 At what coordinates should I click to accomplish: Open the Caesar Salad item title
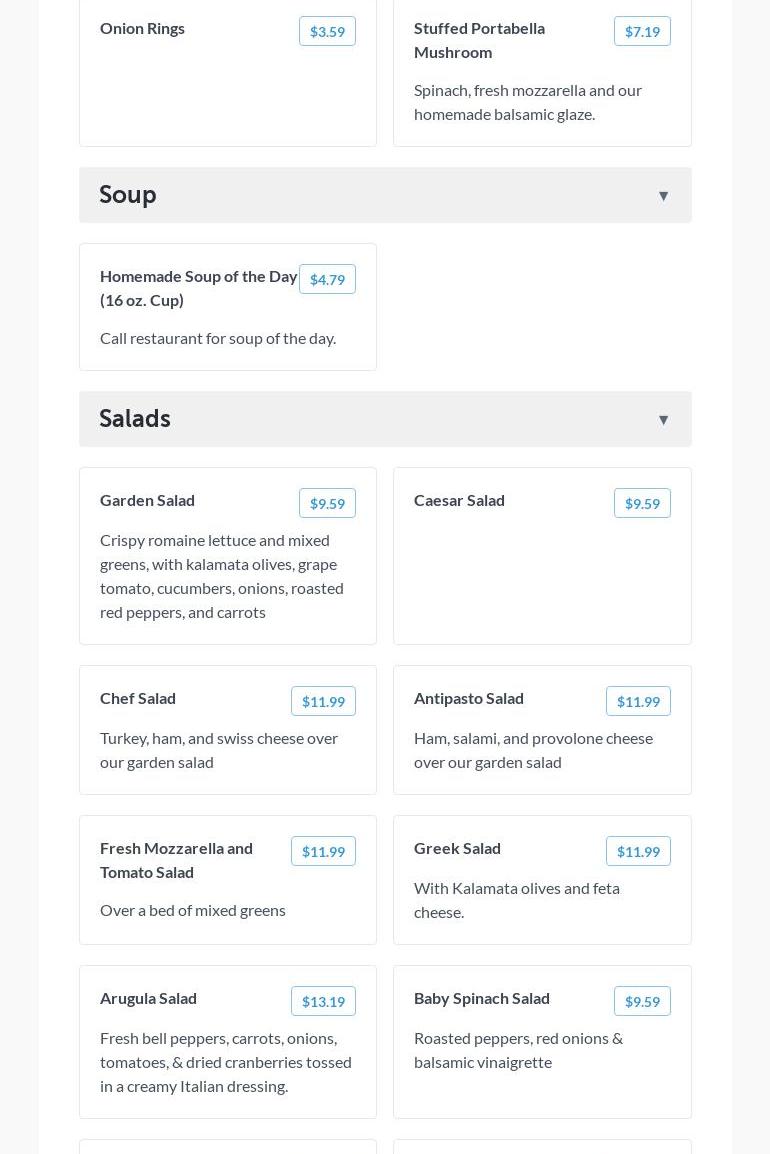point(459,500)
